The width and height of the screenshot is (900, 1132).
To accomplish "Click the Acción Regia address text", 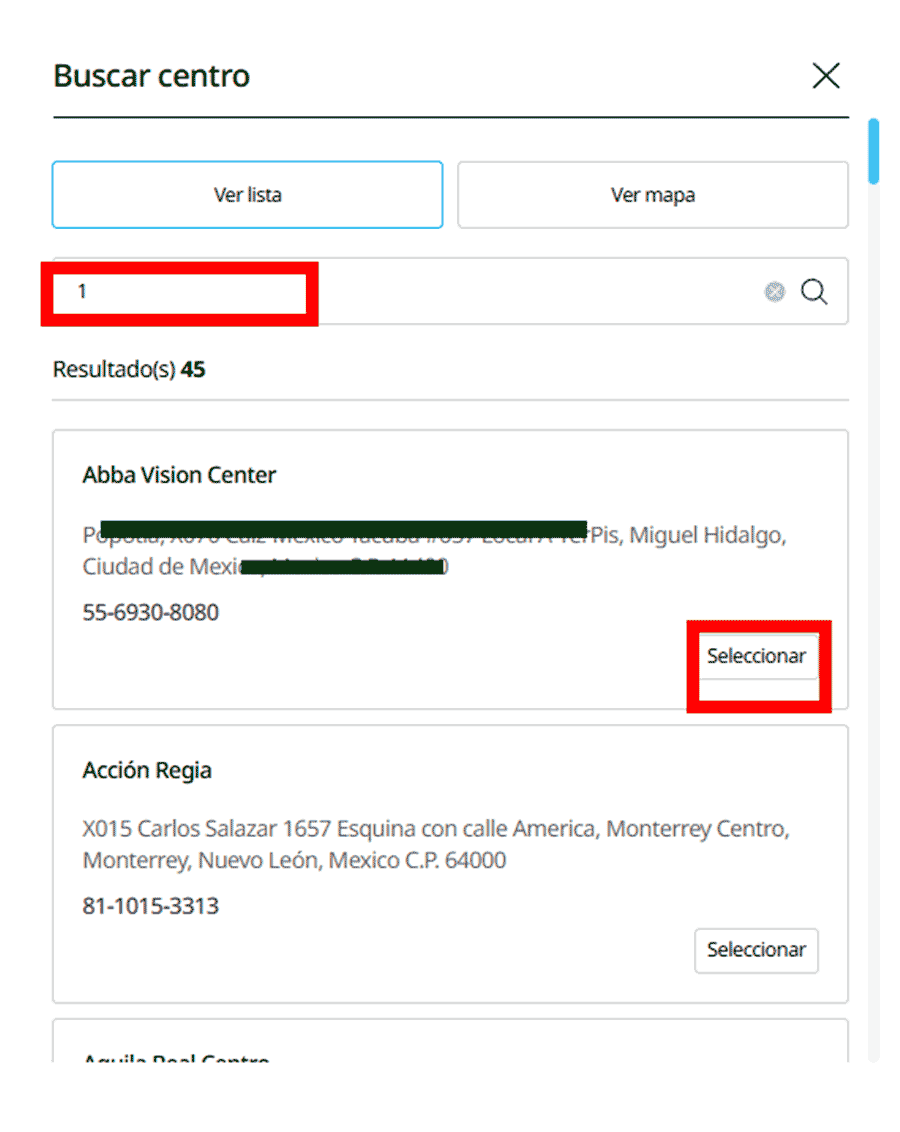I will click(435, 843).
